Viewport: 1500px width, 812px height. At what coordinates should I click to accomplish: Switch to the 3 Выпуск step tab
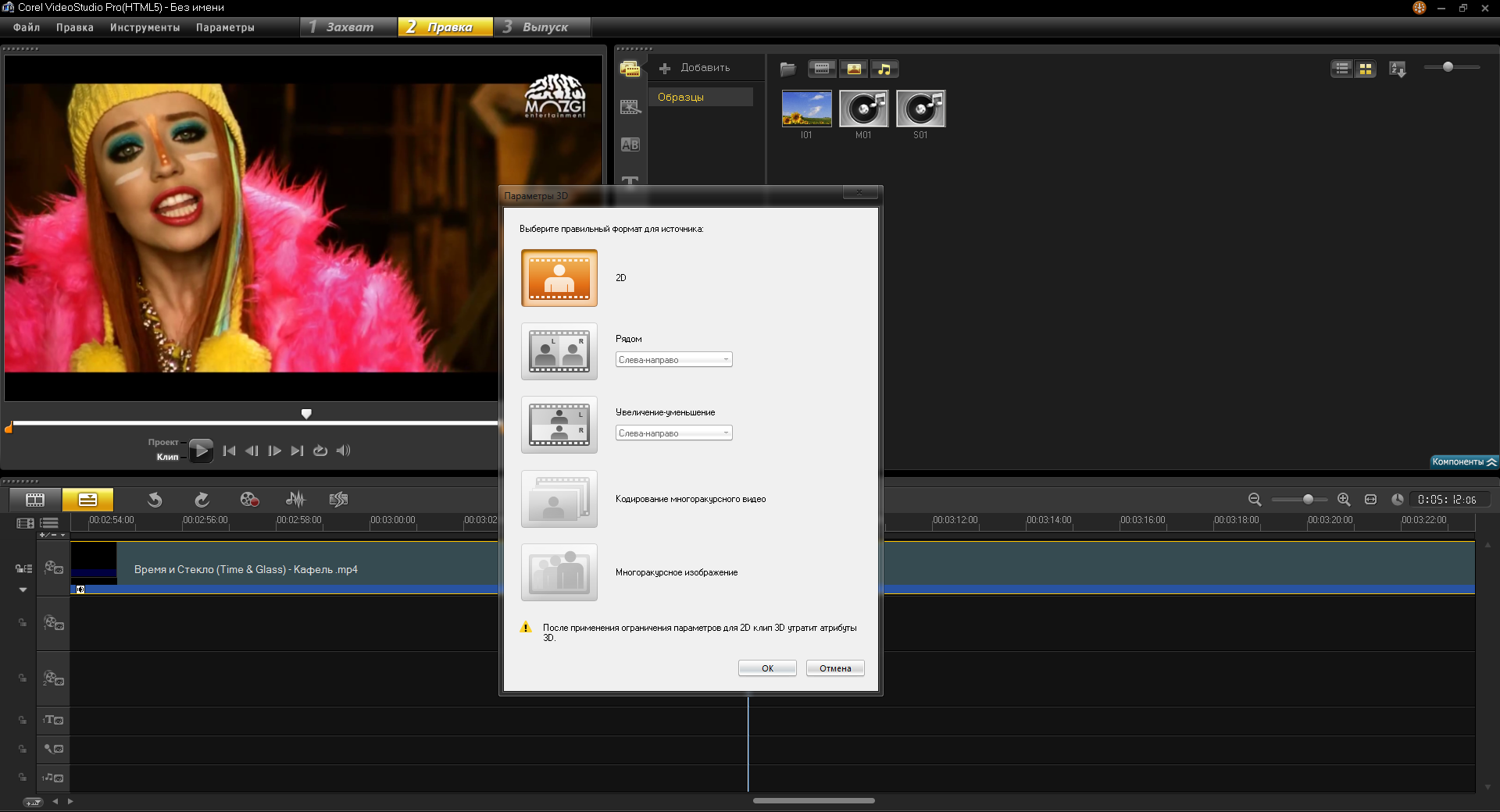point(542,27)
